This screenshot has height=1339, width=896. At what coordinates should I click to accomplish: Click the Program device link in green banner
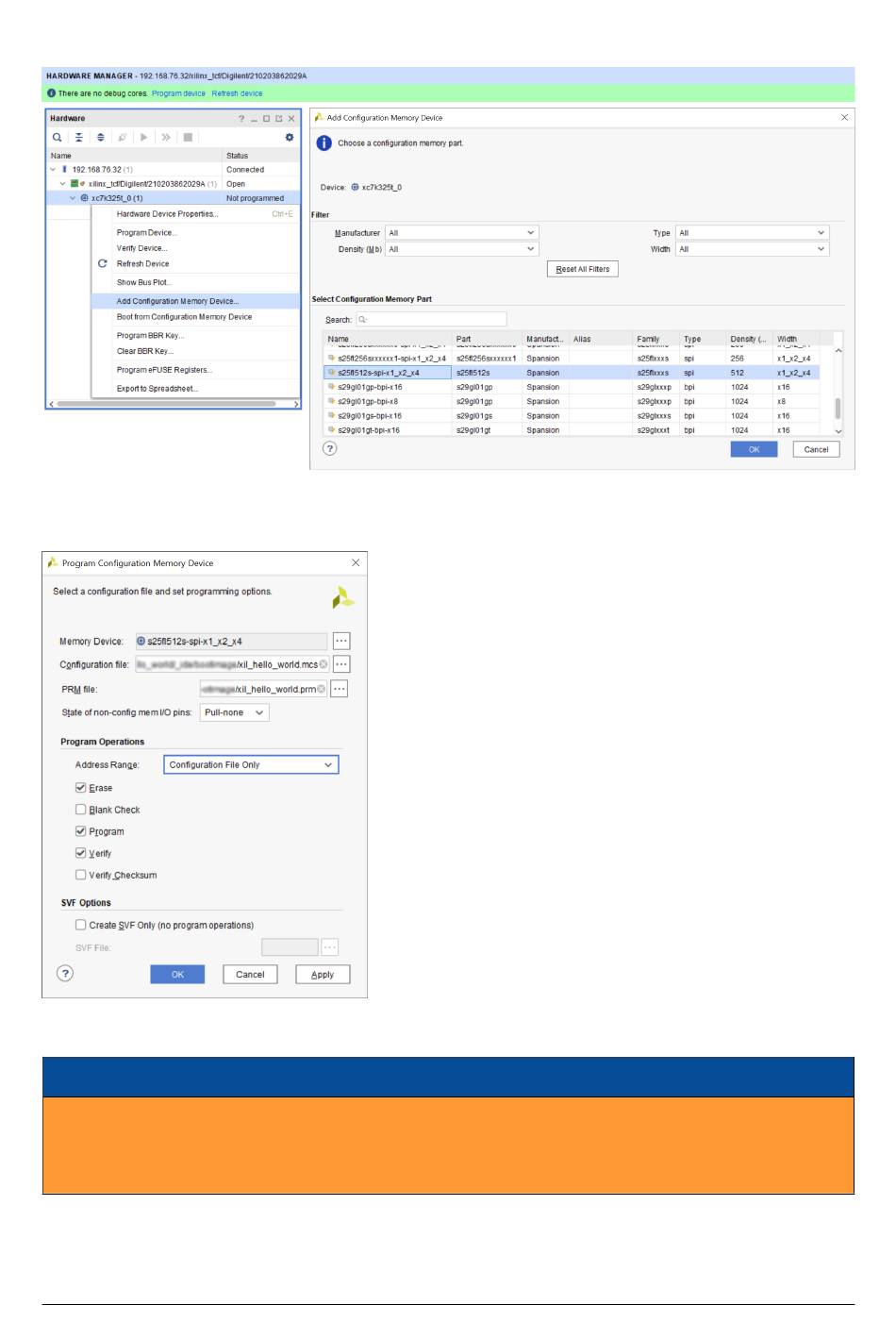[178, 93]
